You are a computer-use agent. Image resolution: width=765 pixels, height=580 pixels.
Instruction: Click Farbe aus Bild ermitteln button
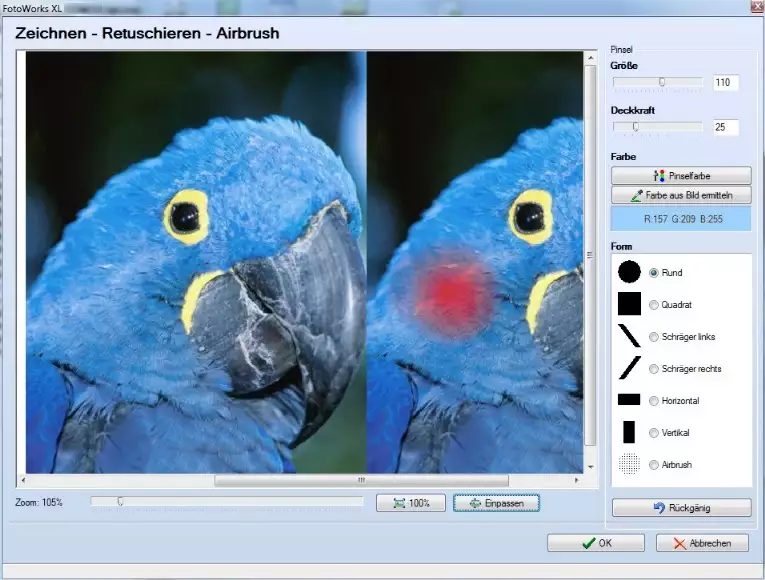(681, 196)
